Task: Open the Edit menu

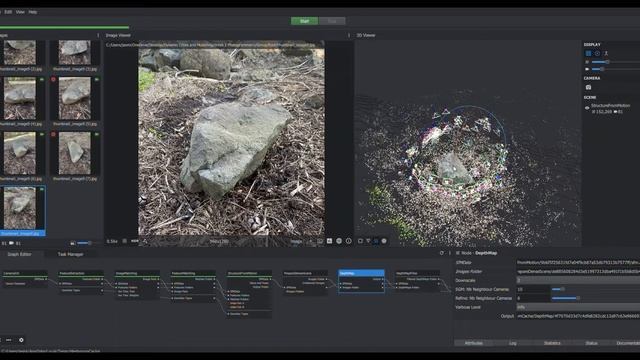Action: coord(8,12)
